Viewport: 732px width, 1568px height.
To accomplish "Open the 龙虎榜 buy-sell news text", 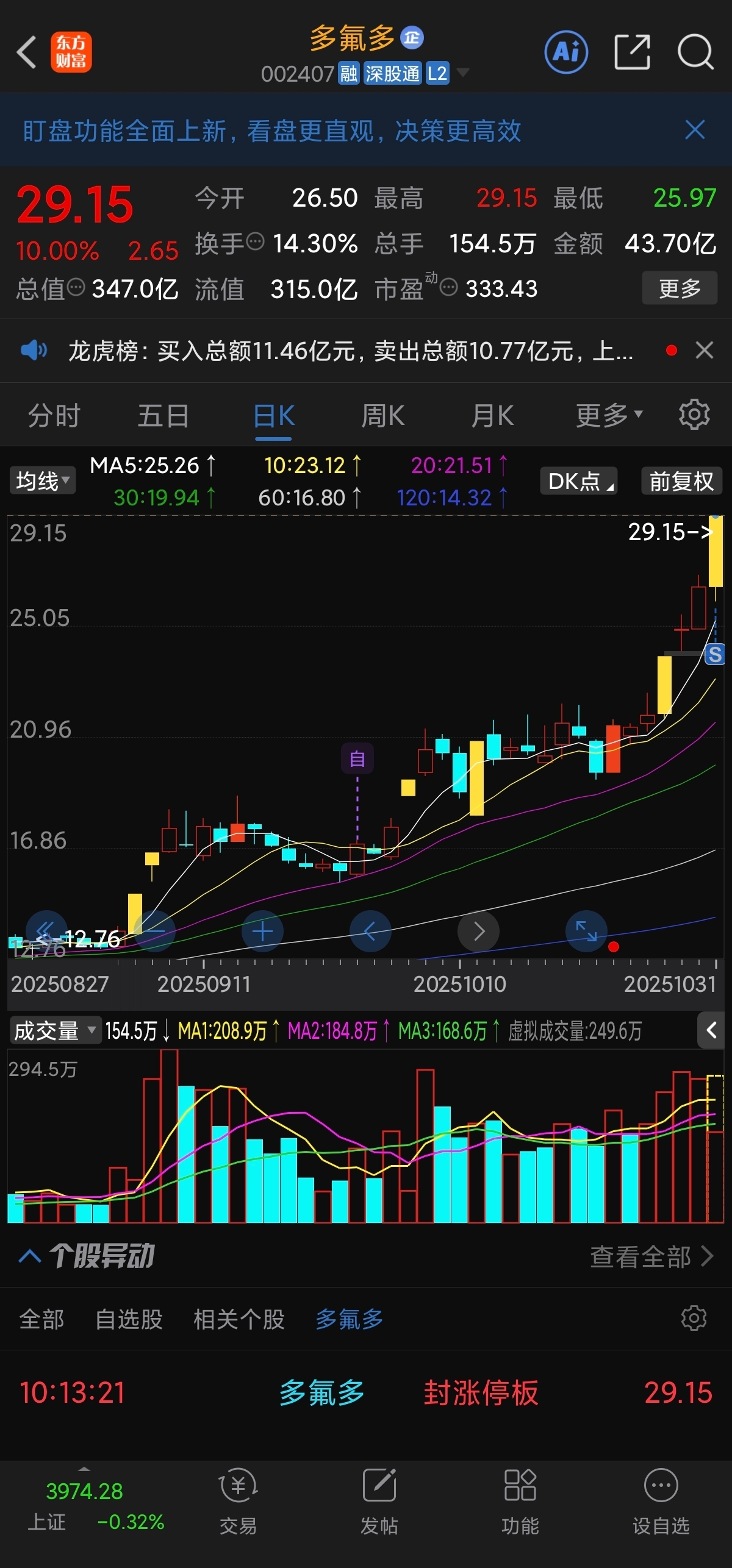I will [x=351, y=351].
